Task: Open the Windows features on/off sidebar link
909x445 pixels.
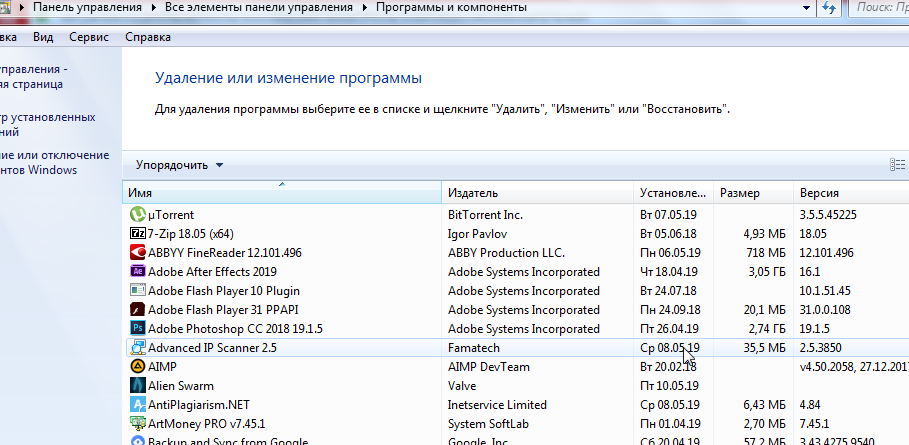Action: 54,162
